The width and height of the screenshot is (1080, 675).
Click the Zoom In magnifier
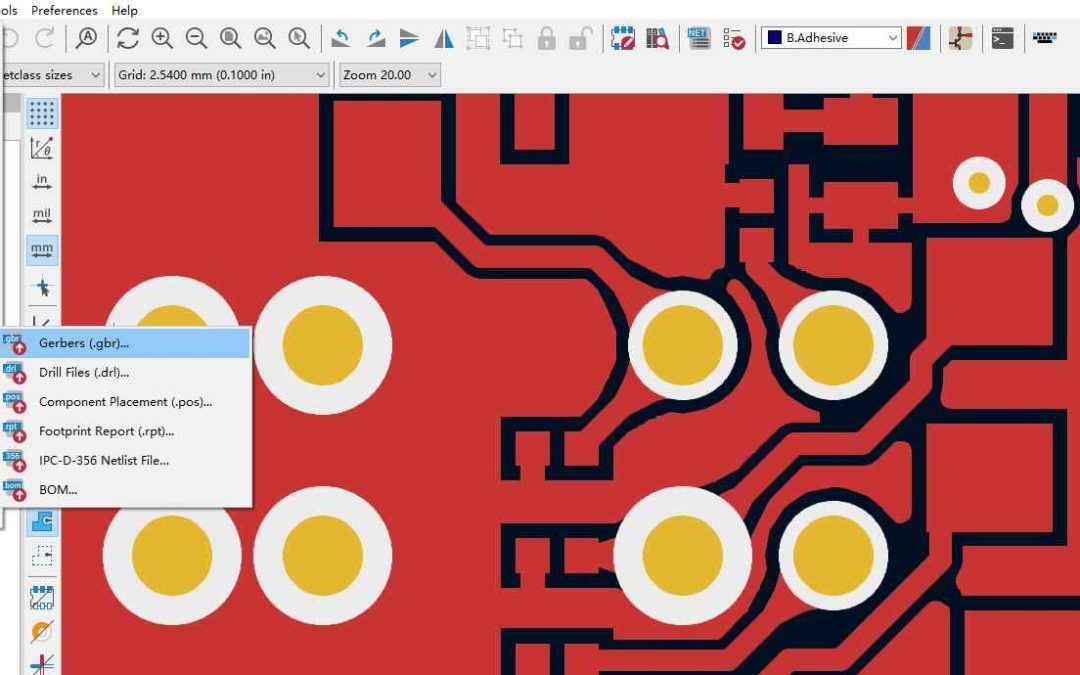[162, 38]
